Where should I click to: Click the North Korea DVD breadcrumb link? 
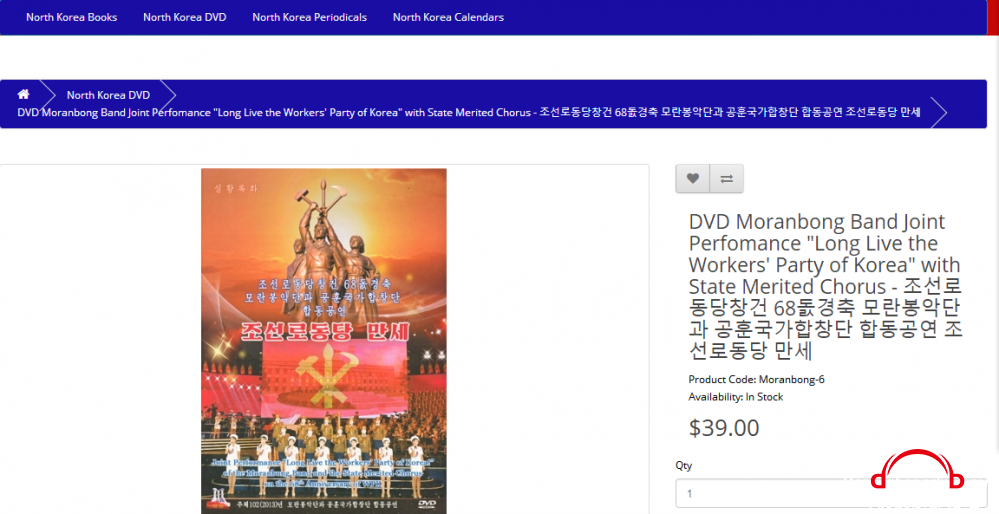pos(108,95)
